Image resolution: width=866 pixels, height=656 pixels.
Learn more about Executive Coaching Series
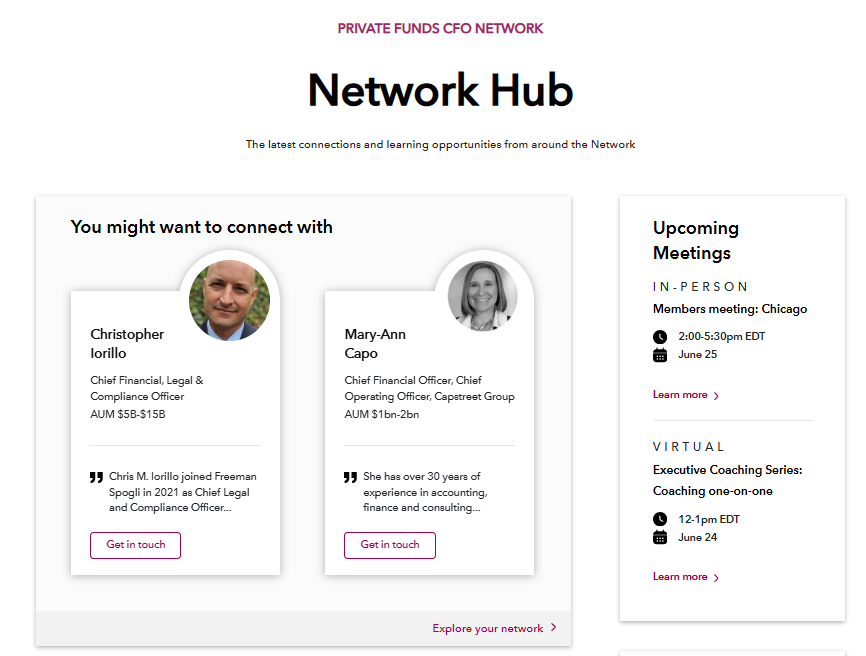(x=680, y=577)
